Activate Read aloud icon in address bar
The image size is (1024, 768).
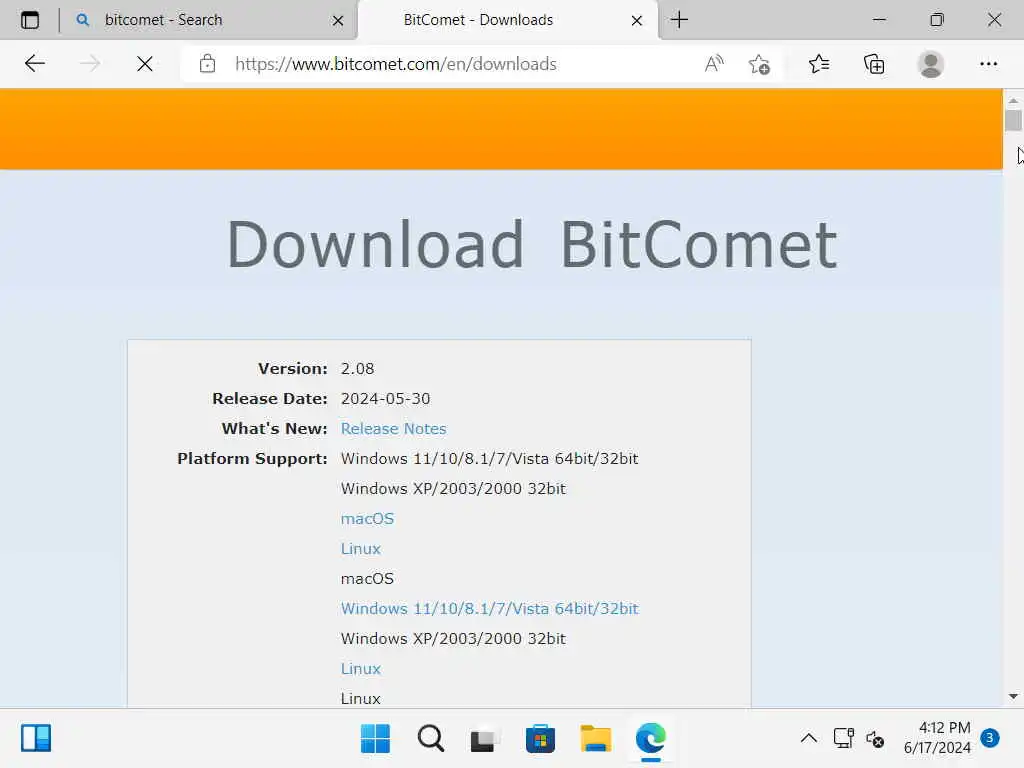click(714, 64)
